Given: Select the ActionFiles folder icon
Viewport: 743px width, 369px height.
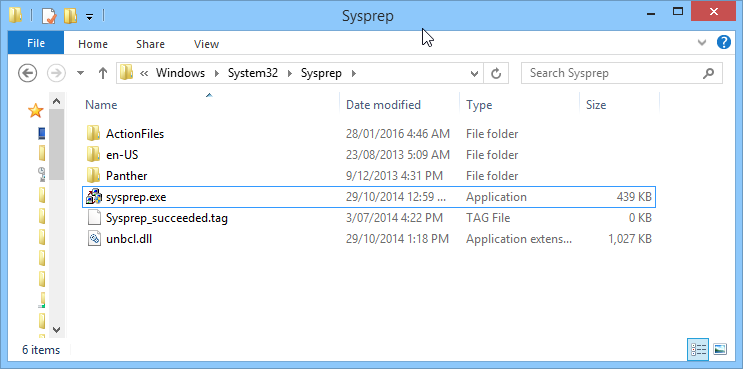Looking at the screenshot, I should tap(93, 134).
